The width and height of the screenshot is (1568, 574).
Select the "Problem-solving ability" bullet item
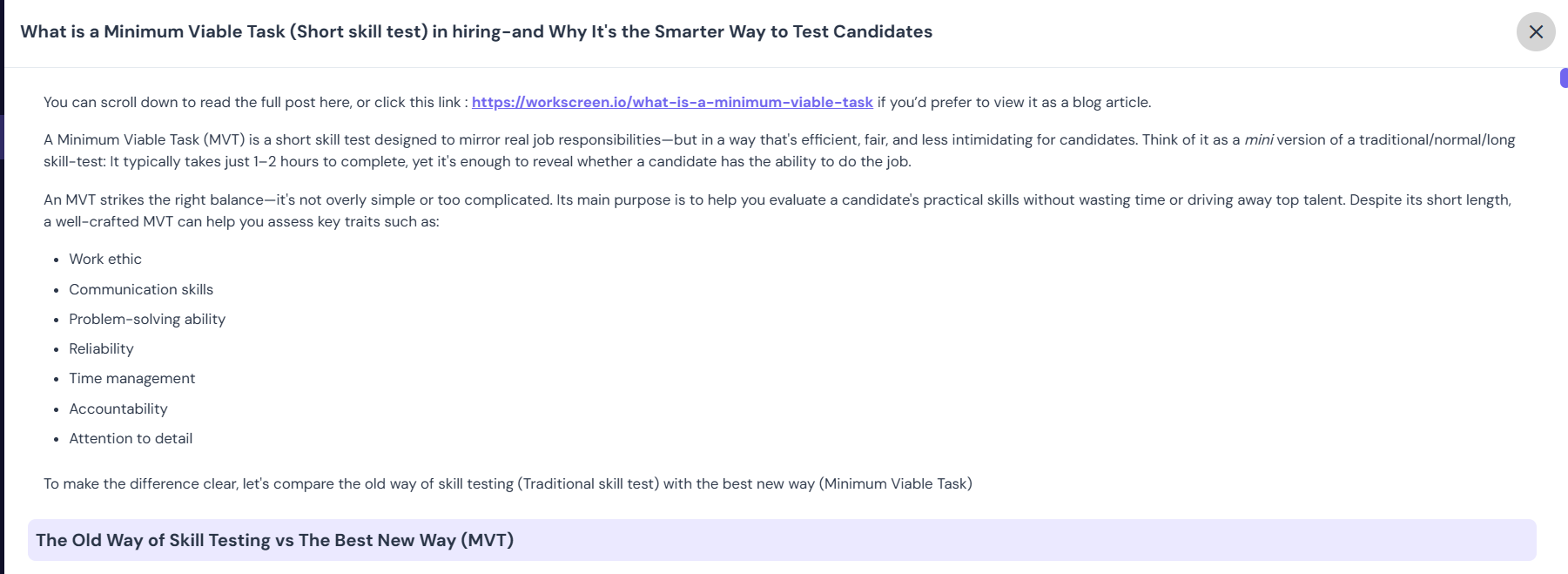(x=147, y=320)
